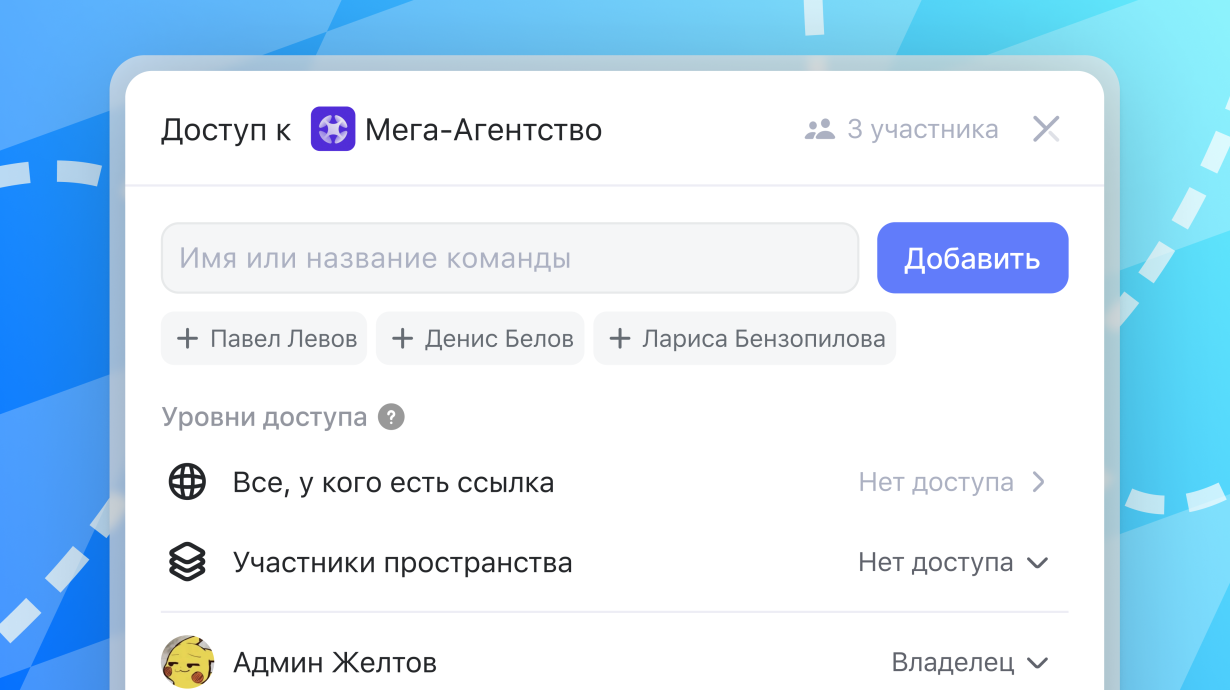Click the Мега-Агентство title text
Viewport: 1230px width, 690px height.
[484, 130]
